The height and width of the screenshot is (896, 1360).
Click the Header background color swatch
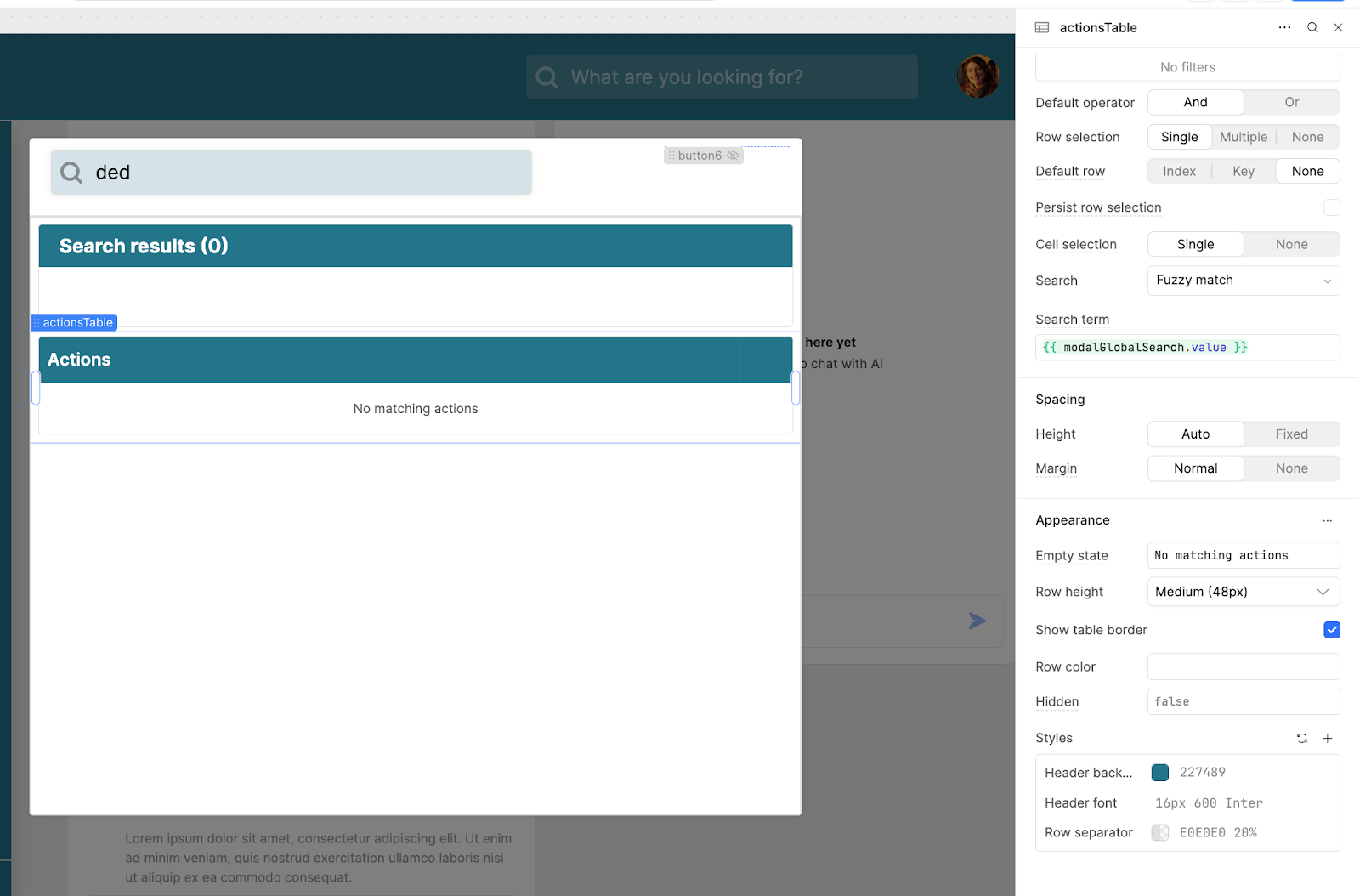1160,773
